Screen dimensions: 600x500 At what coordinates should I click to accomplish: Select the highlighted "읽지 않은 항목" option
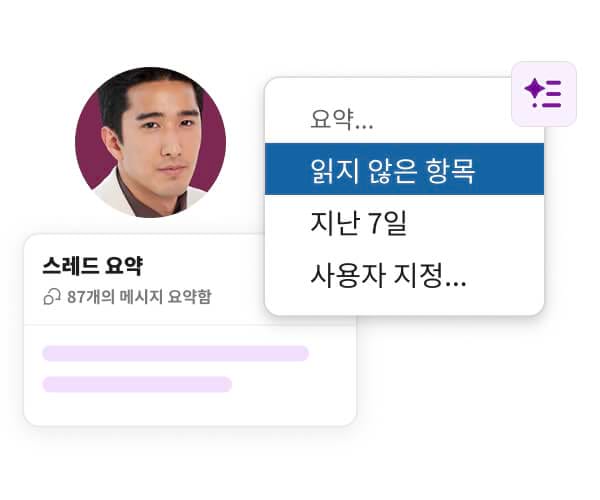(392, 170)
